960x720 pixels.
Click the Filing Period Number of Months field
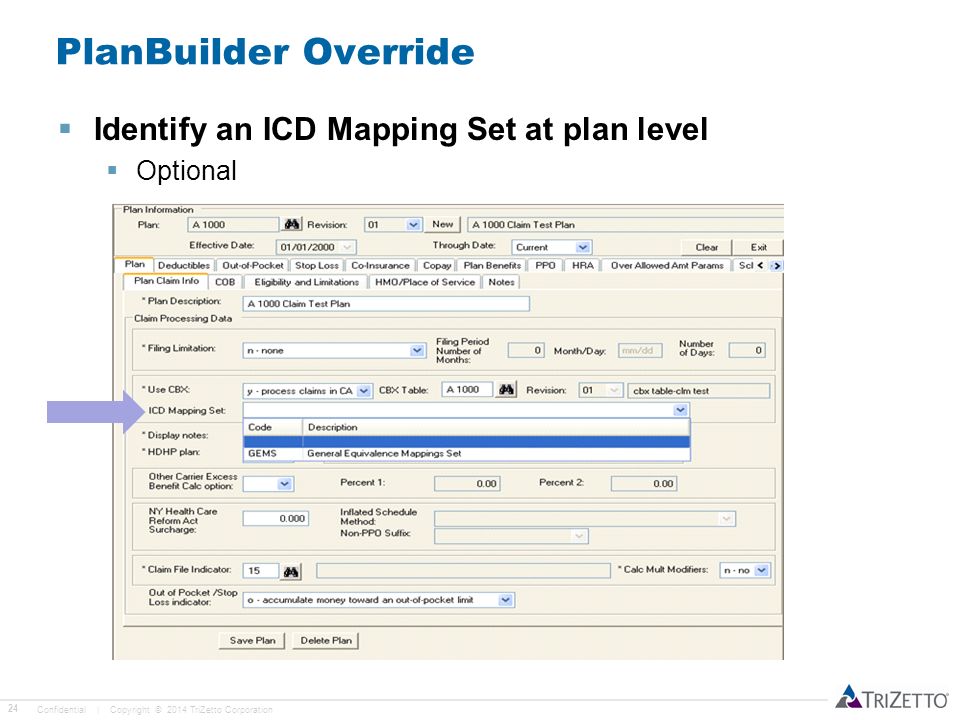526,350
